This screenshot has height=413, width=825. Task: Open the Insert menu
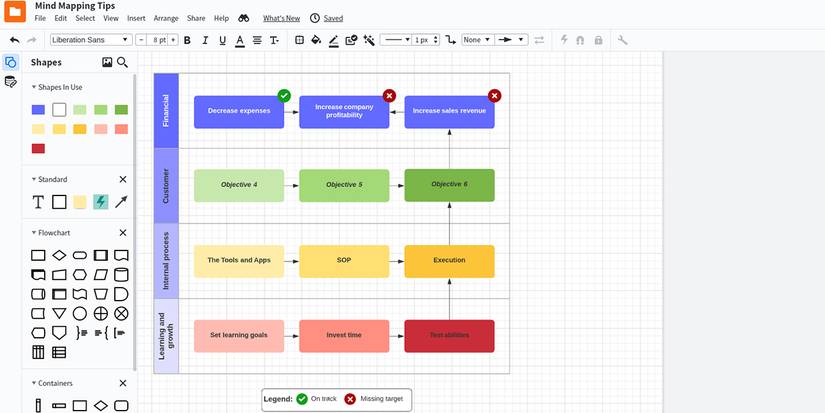click(136, 18)
